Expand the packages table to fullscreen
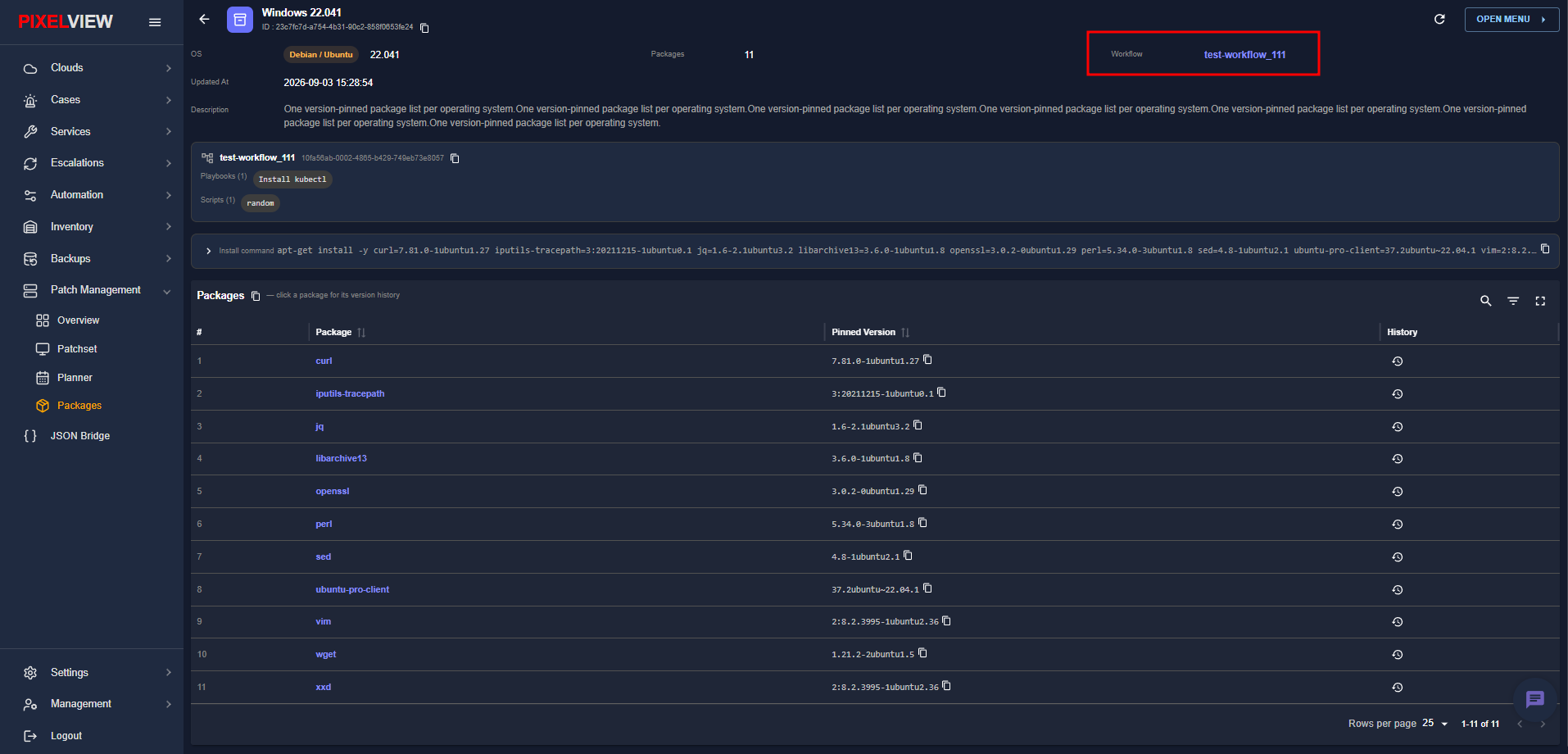Viewport: 1568px width, 754px height. click(1540, 301)
